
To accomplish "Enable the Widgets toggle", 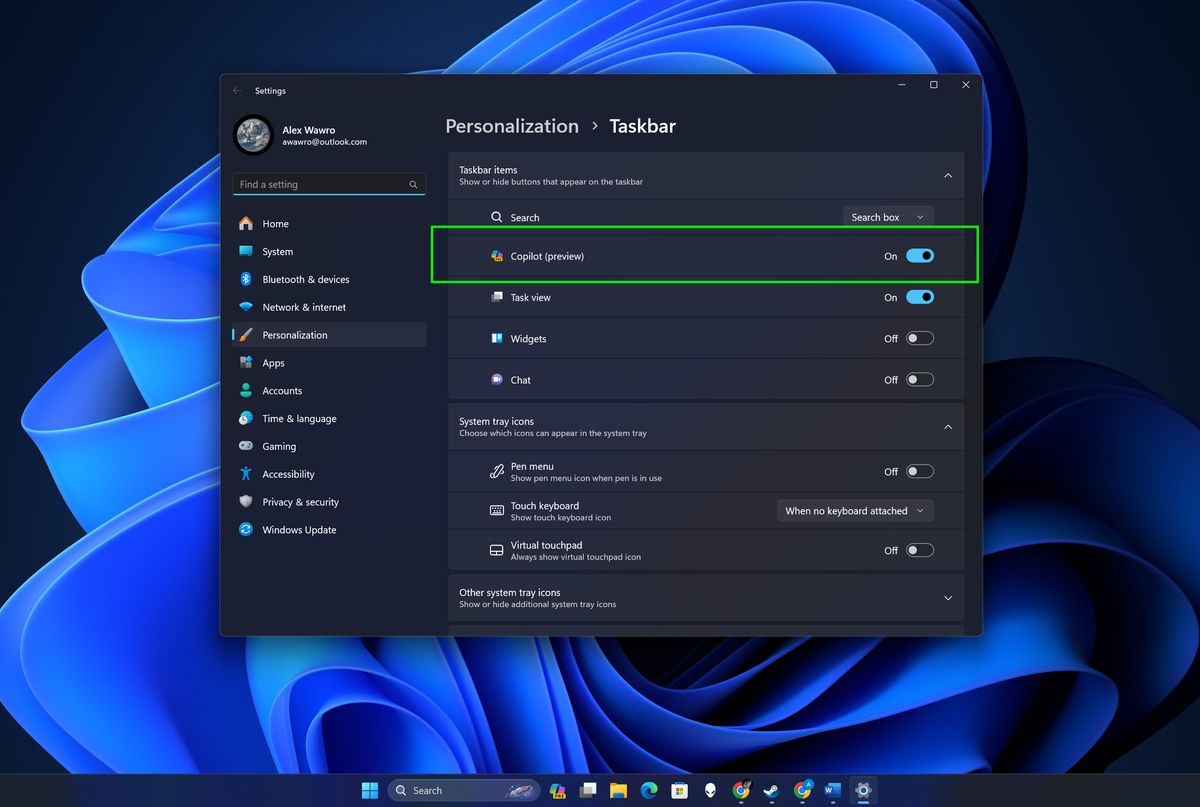I will click(918, 338).
